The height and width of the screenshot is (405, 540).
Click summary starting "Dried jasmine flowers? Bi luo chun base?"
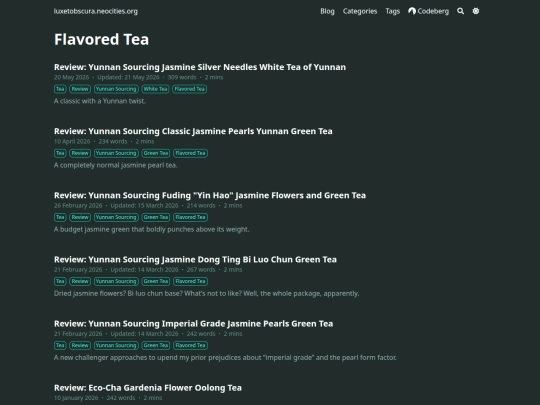(207, 293)
